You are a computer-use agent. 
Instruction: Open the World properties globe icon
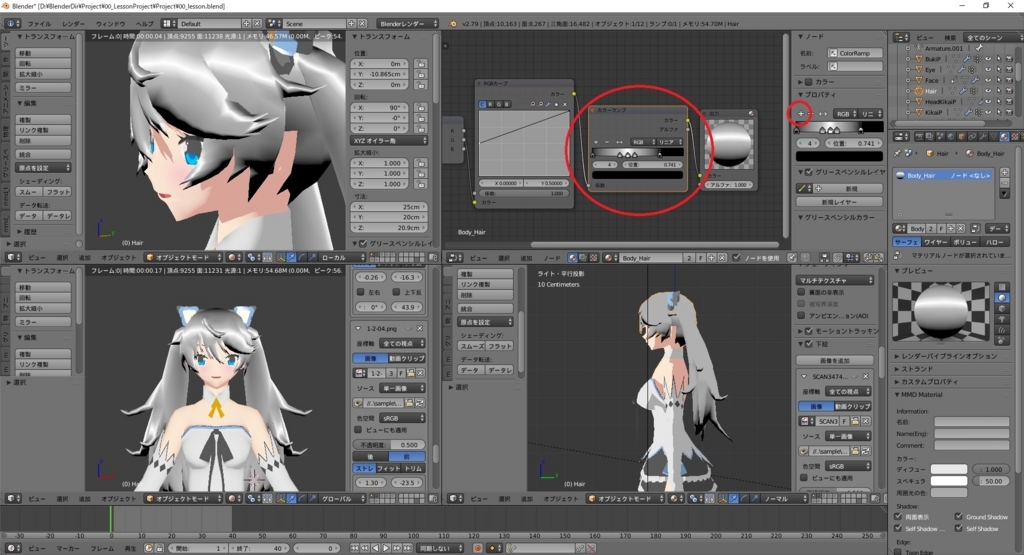coord(951,136)
